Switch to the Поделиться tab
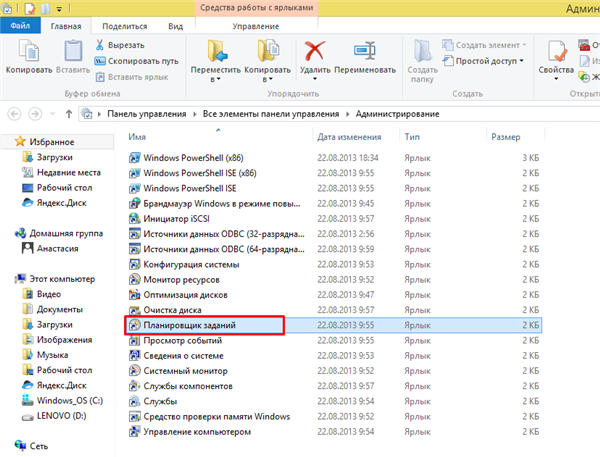The height and width of the screenshot is (457, 600). pos(125,26)
